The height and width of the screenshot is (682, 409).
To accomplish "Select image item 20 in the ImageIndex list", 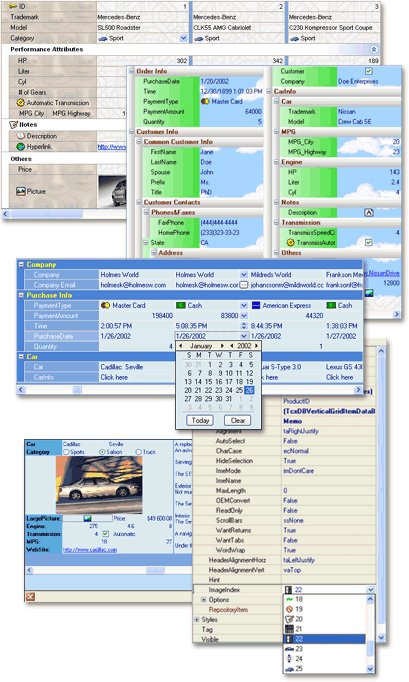I will [324, 619].
